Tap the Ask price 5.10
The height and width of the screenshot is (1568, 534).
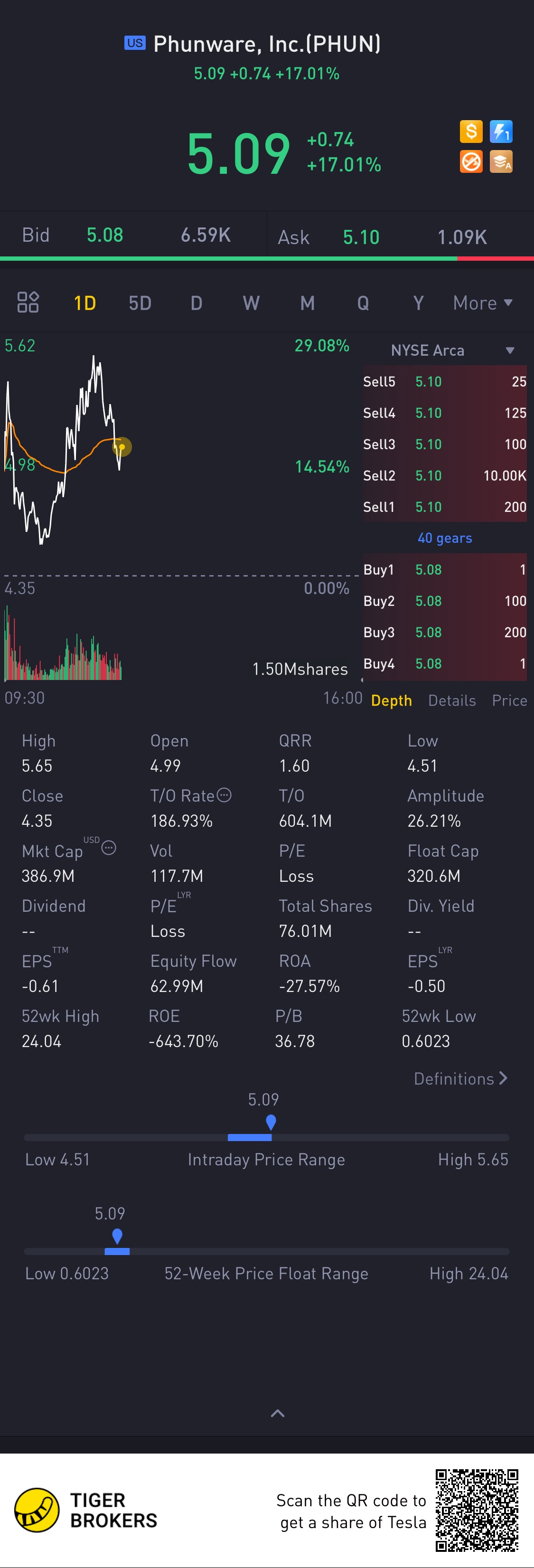[361, 237]
